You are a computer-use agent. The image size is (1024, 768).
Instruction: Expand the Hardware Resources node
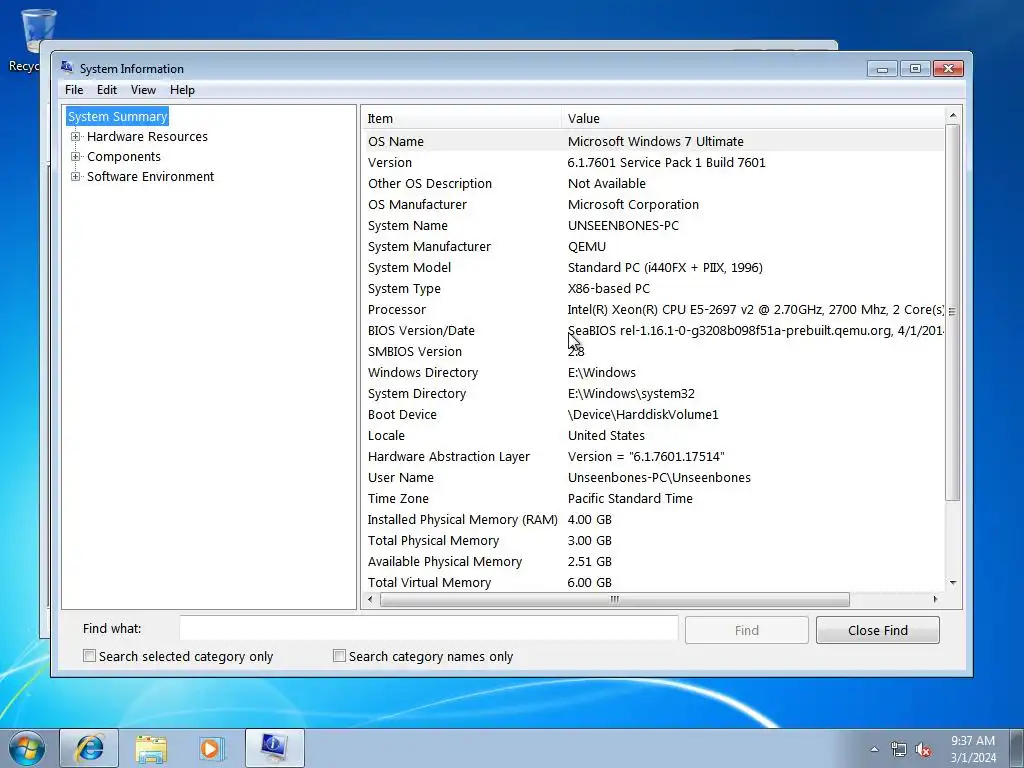[x=75, y=136]
